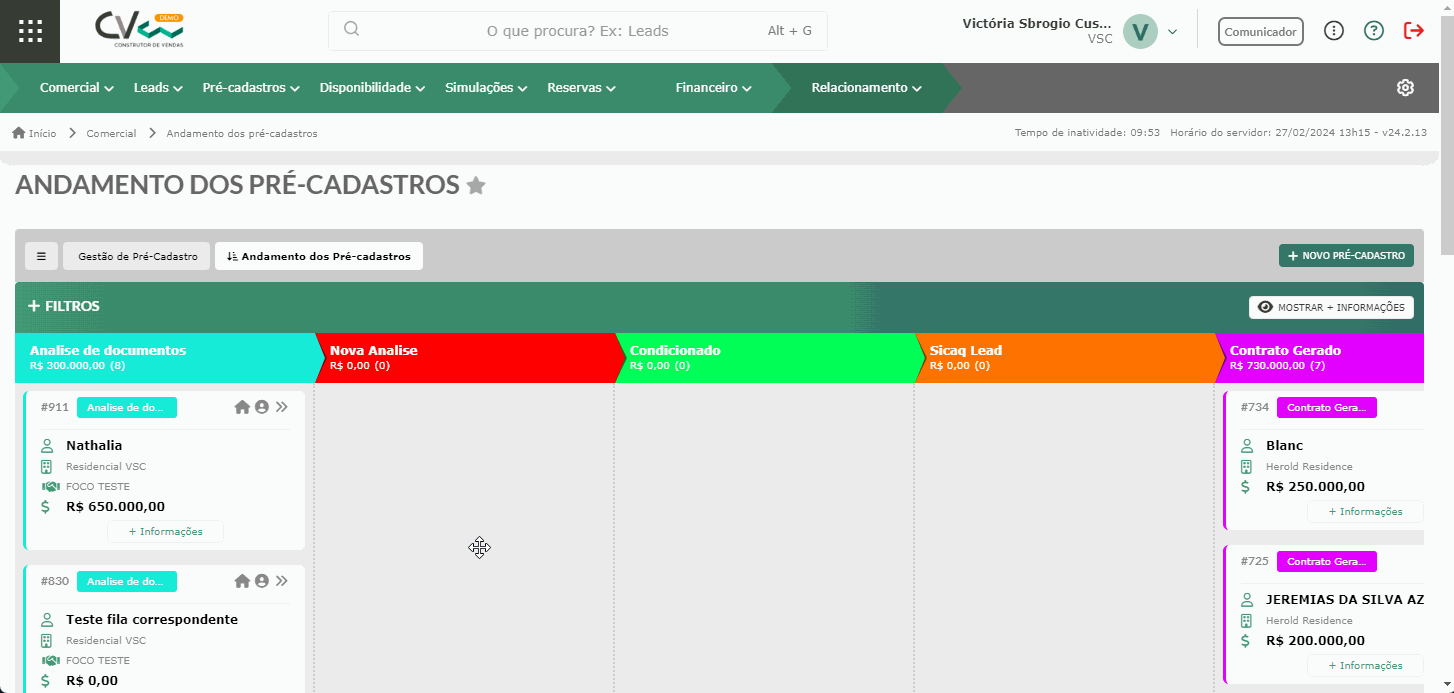Image resolution: width=1454 pixels, height=693 pixels.
Task: Click the red logout icon
Action: point(1414,31)
